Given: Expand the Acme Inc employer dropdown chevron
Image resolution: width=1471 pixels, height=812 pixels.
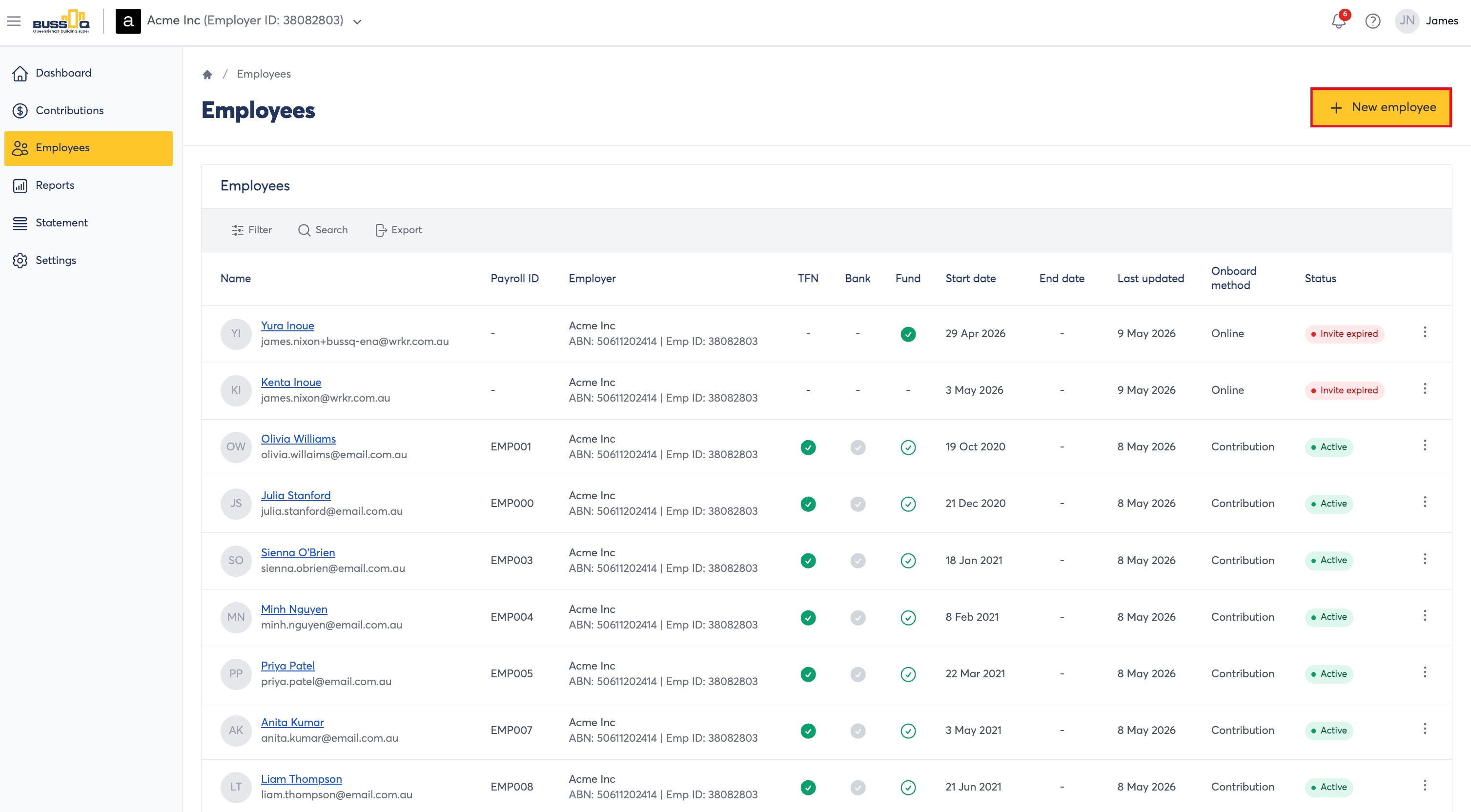Looking at the screenshot, I should point(357,21).
